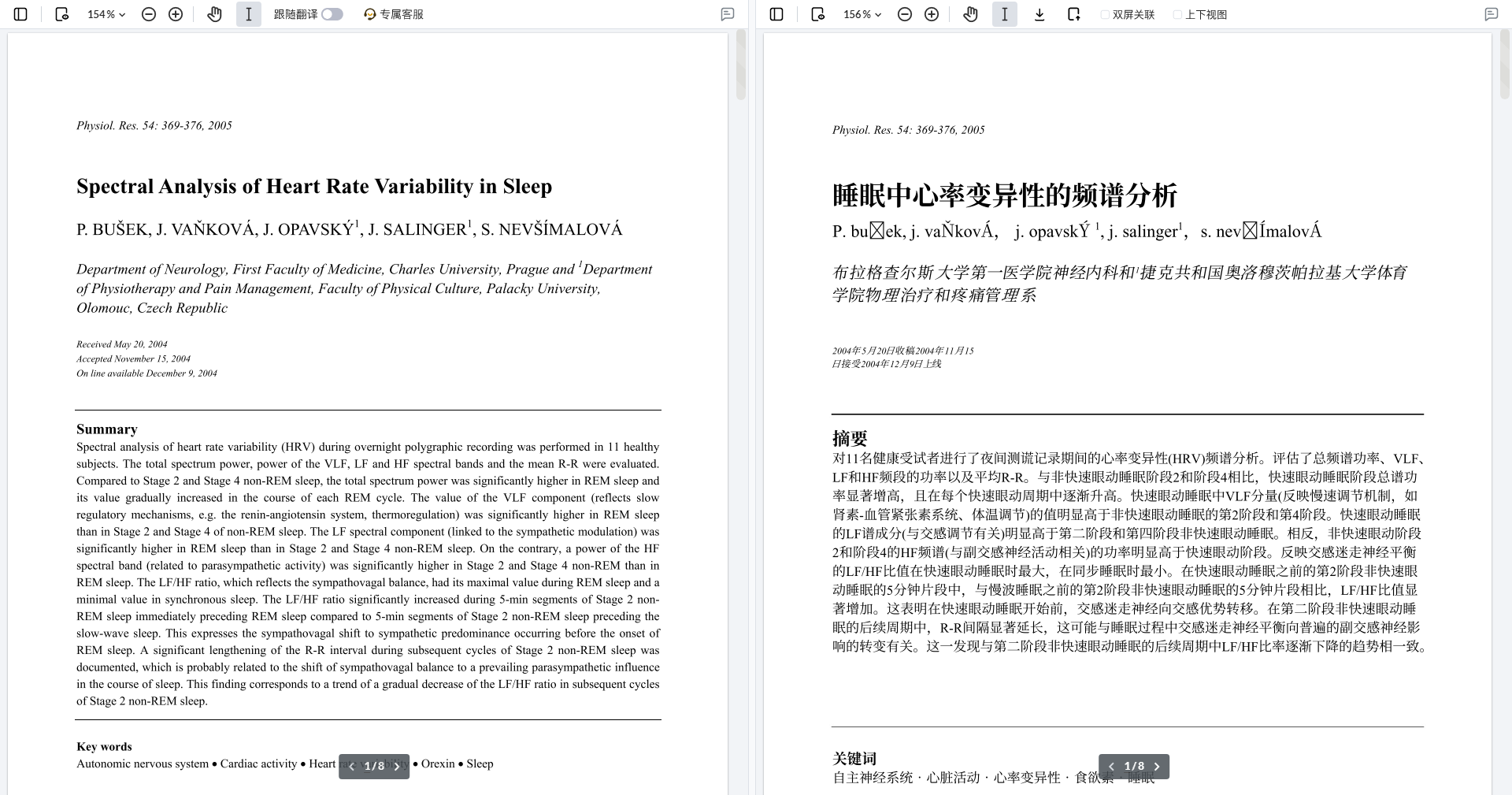Open 156% zoom dropdown in right pane

point(862,14)
